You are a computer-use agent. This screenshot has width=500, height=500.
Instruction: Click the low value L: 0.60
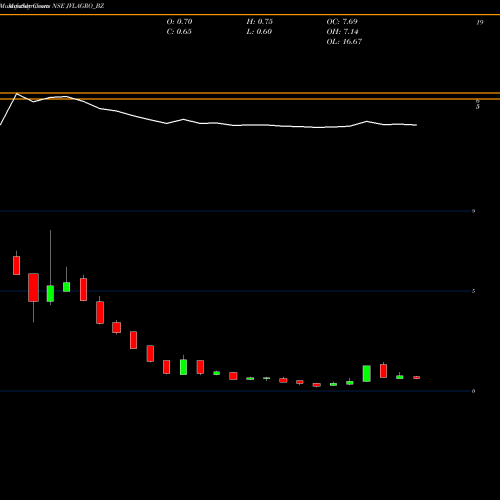coord(259,32)
